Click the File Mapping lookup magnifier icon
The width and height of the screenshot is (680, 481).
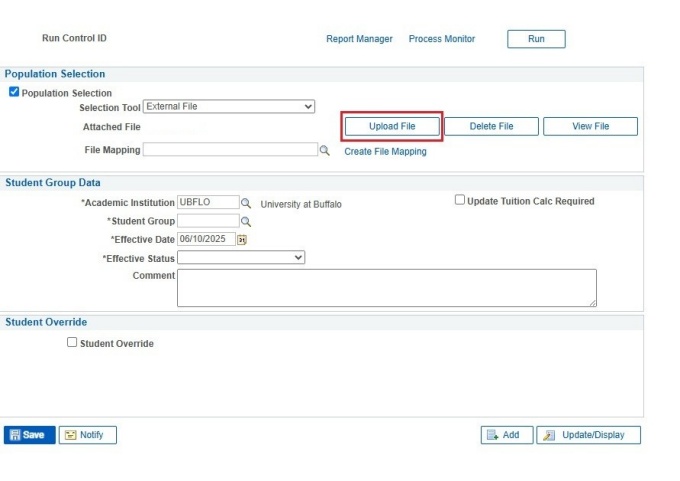click(324, 151)
